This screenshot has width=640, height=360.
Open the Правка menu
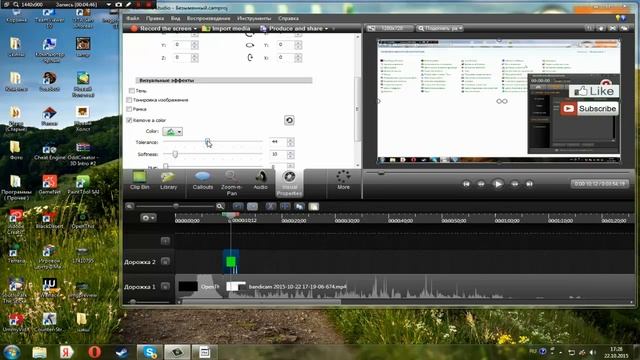pos(155,18)
